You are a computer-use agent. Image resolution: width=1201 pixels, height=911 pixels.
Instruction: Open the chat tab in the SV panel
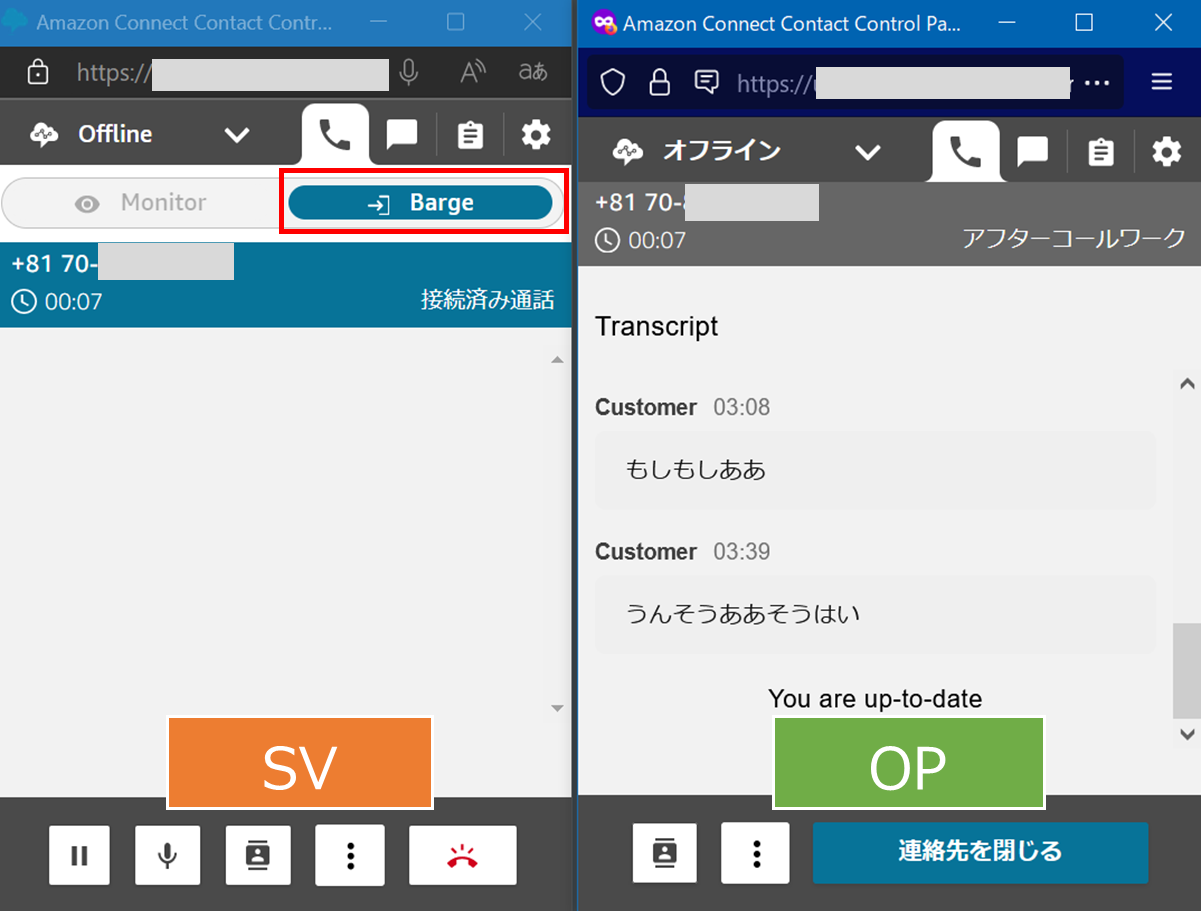click(402, 135)
